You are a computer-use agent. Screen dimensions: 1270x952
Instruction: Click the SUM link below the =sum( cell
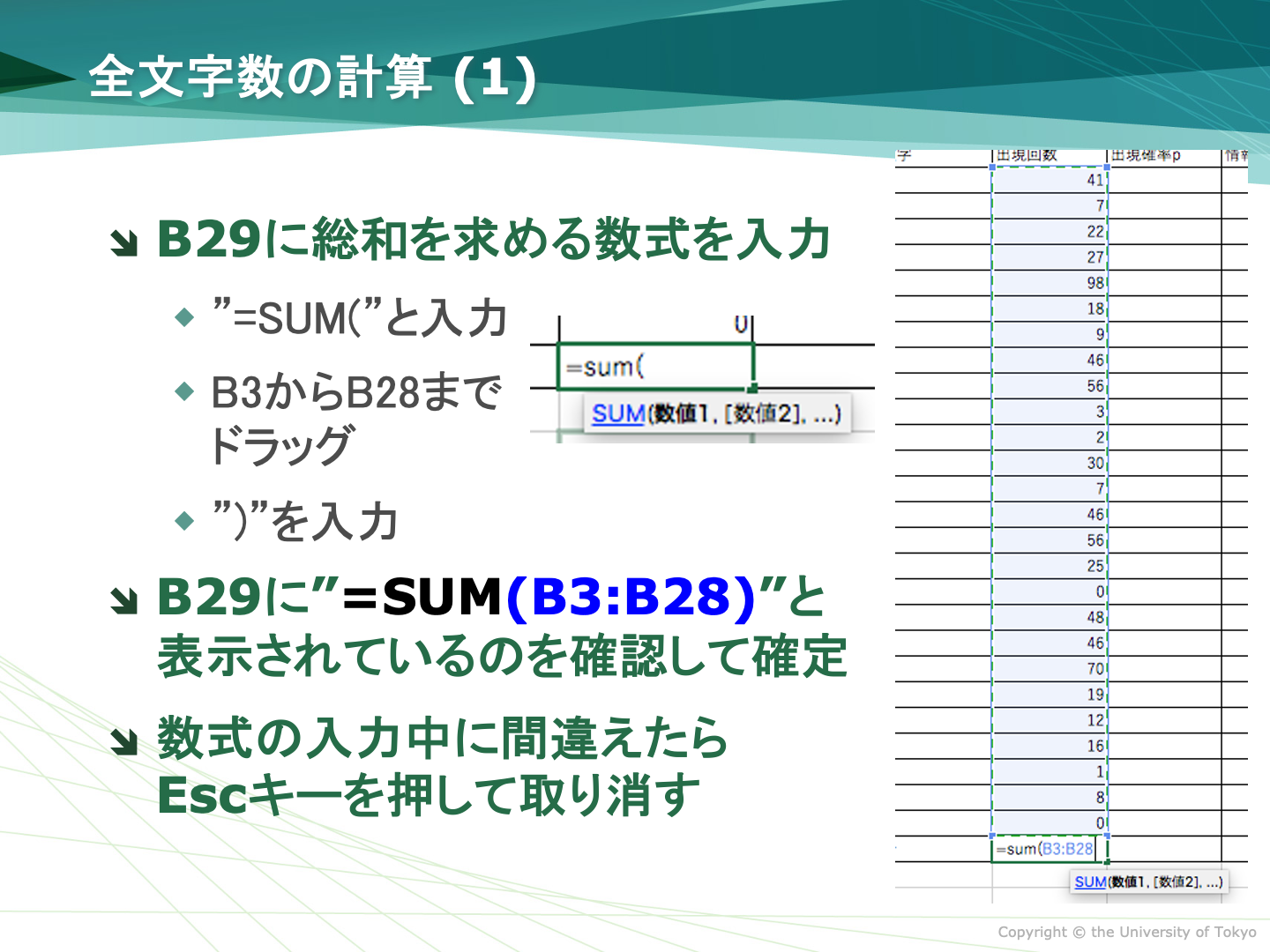(617, 413)
